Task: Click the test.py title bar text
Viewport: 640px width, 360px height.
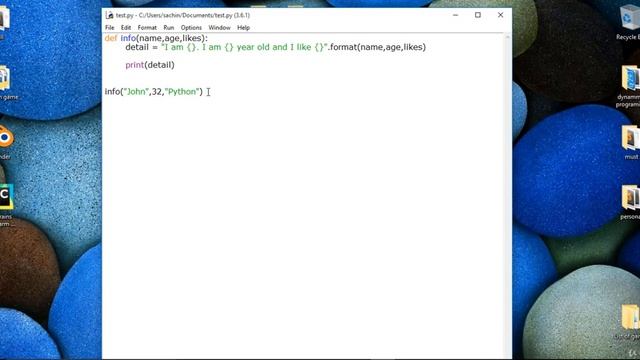Action: coord(183,15)
